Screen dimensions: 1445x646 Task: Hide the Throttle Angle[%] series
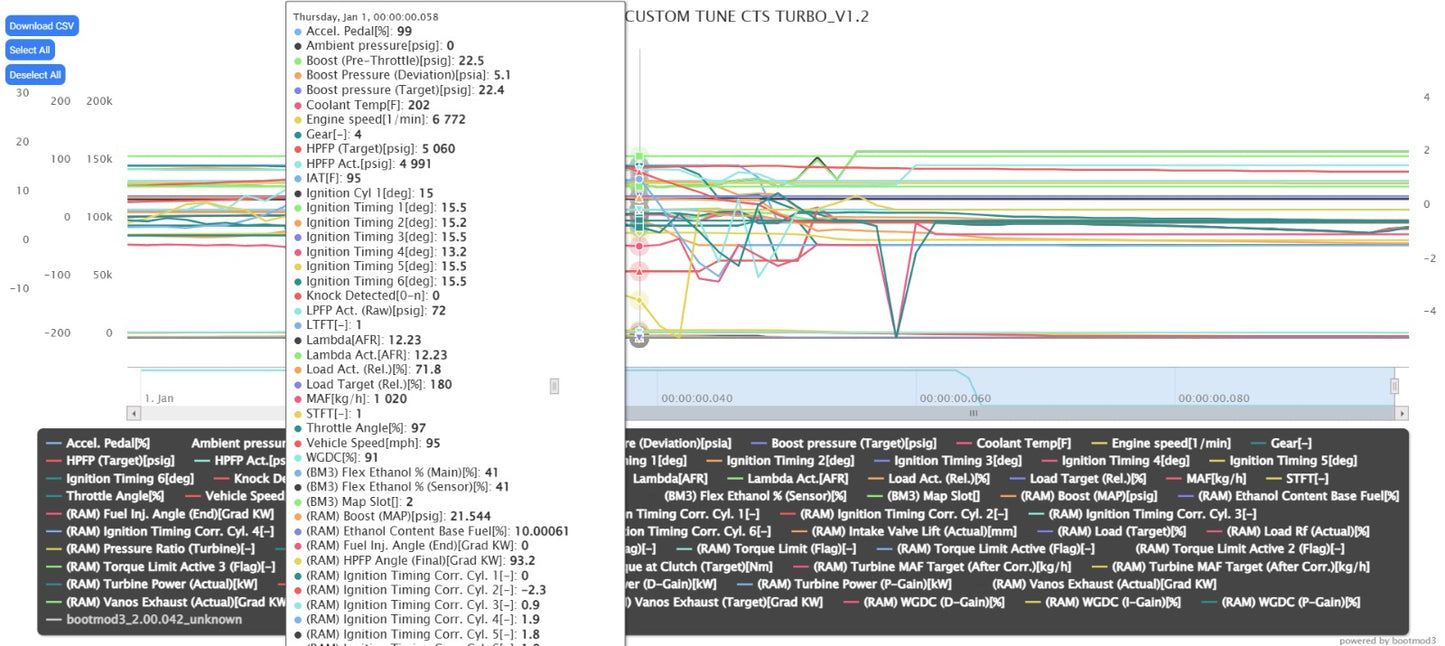pos(115,496)
